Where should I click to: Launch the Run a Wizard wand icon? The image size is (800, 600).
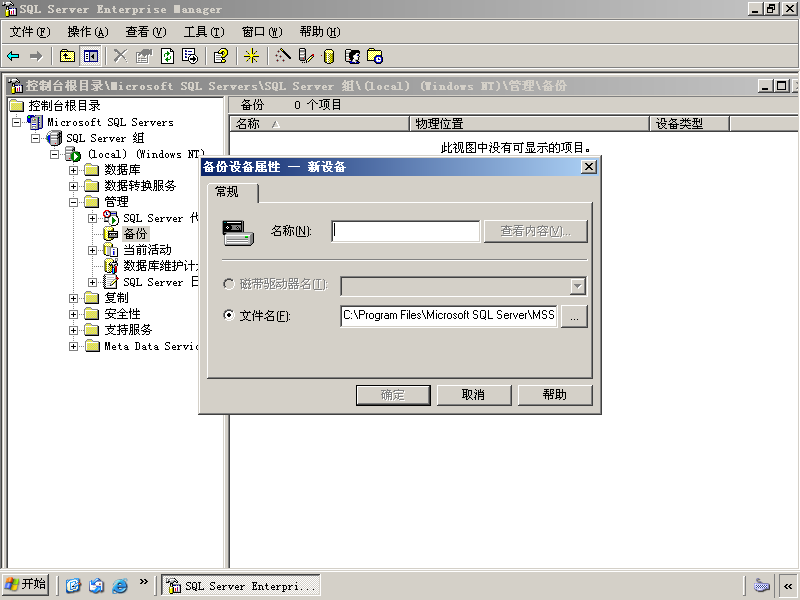tap(282, 56)
